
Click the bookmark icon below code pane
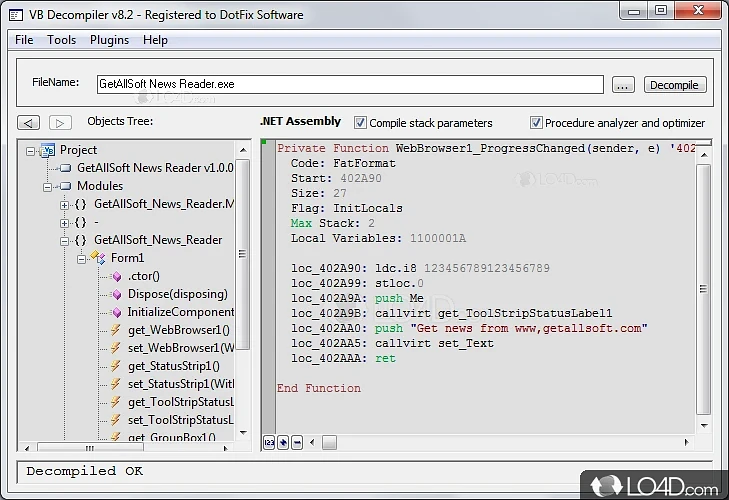pos(283,442)
